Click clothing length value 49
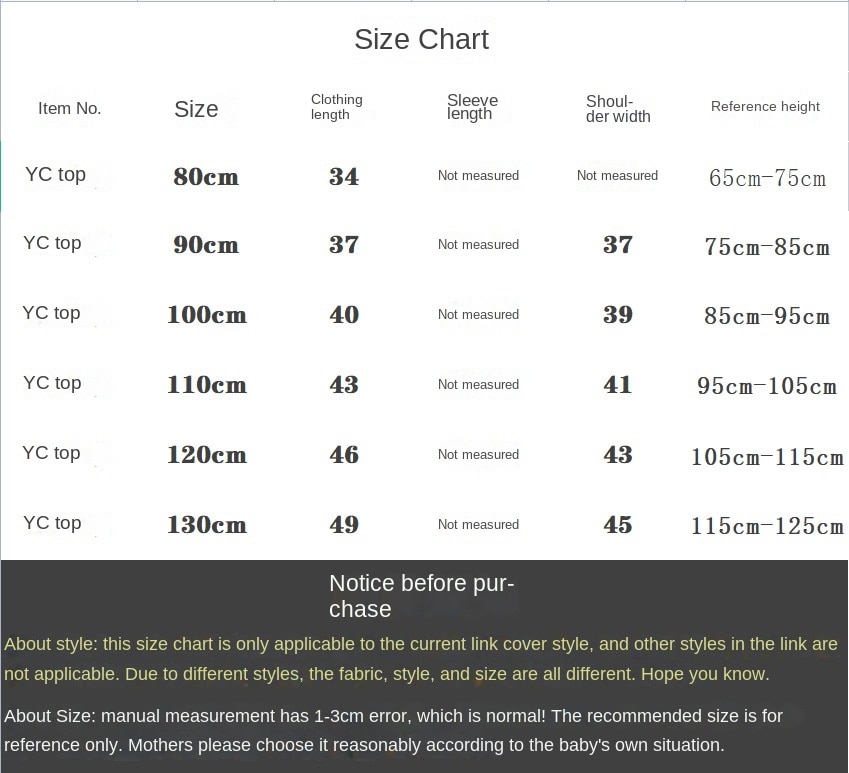Image resolution: width=849 pixels, height=773 pixels. pos(344,524)
